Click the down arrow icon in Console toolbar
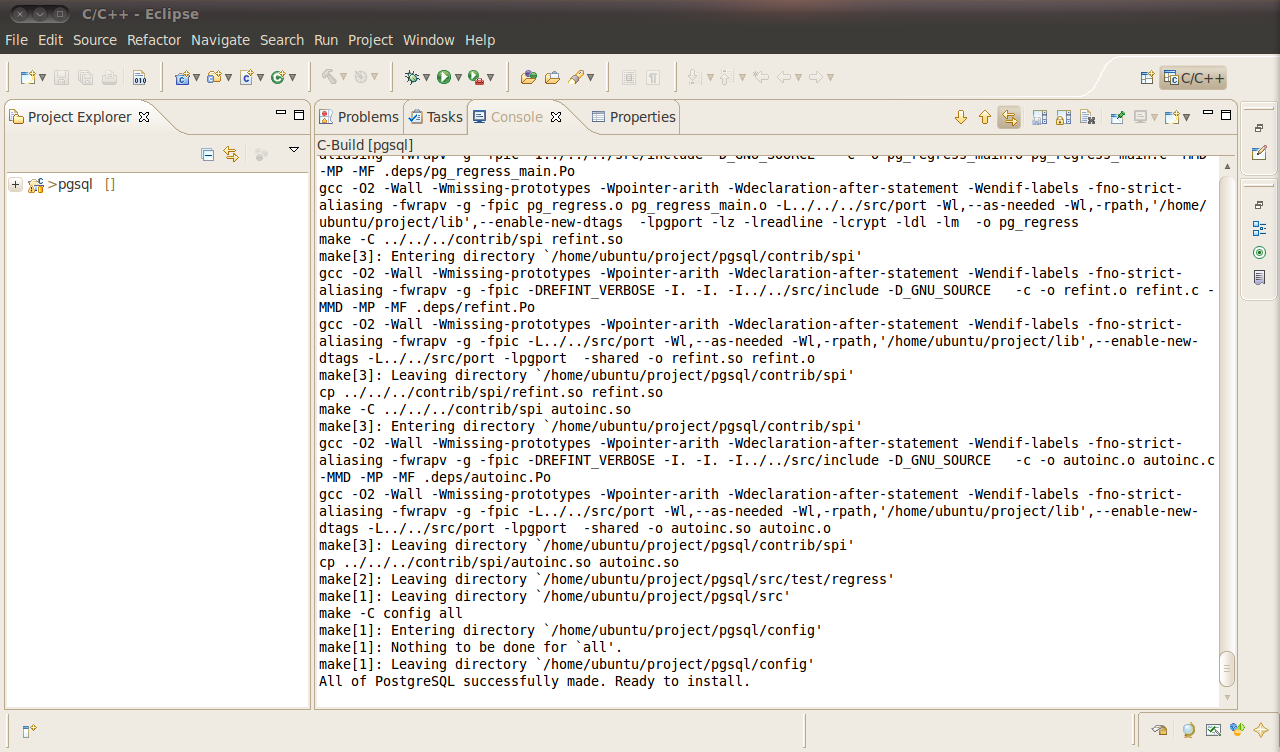The height and width of the screenshot is (752, 1280). pos(961,117)
